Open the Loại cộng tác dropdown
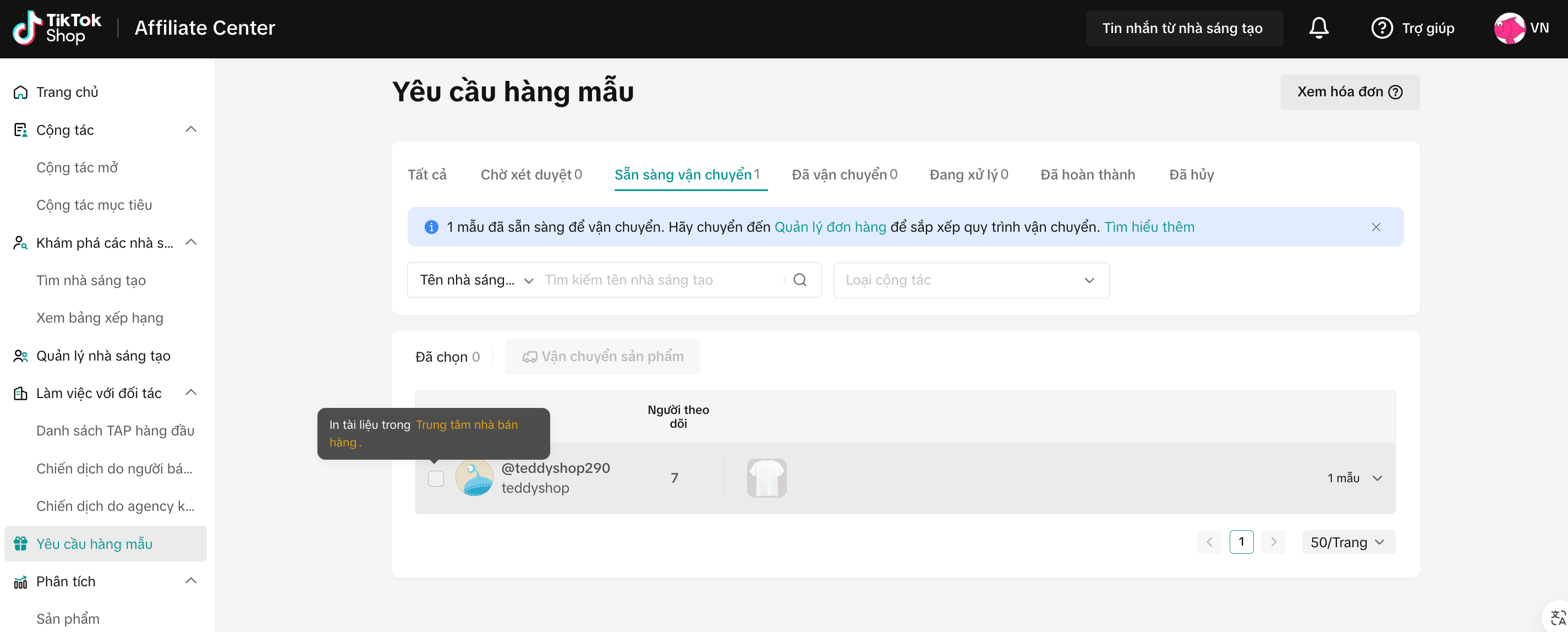This screenshot has height=632, width=1568. point(971,280)
